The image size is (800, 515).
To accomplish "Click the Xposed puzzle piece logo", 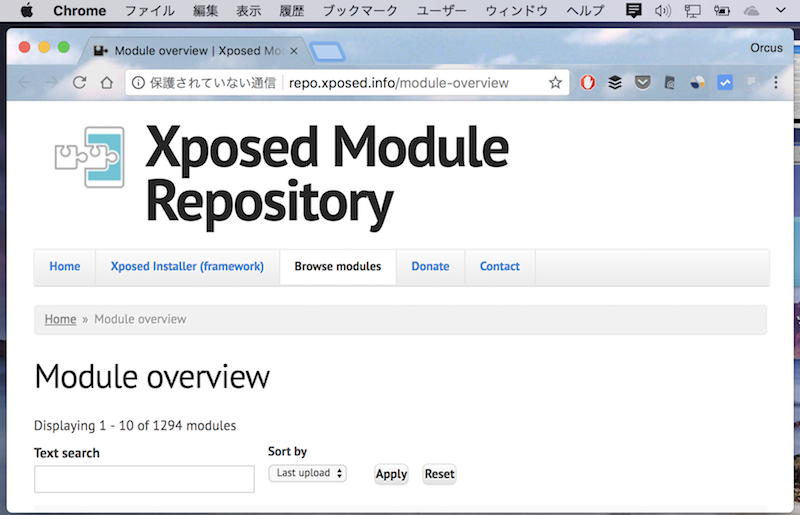I will tap(90, 157).
